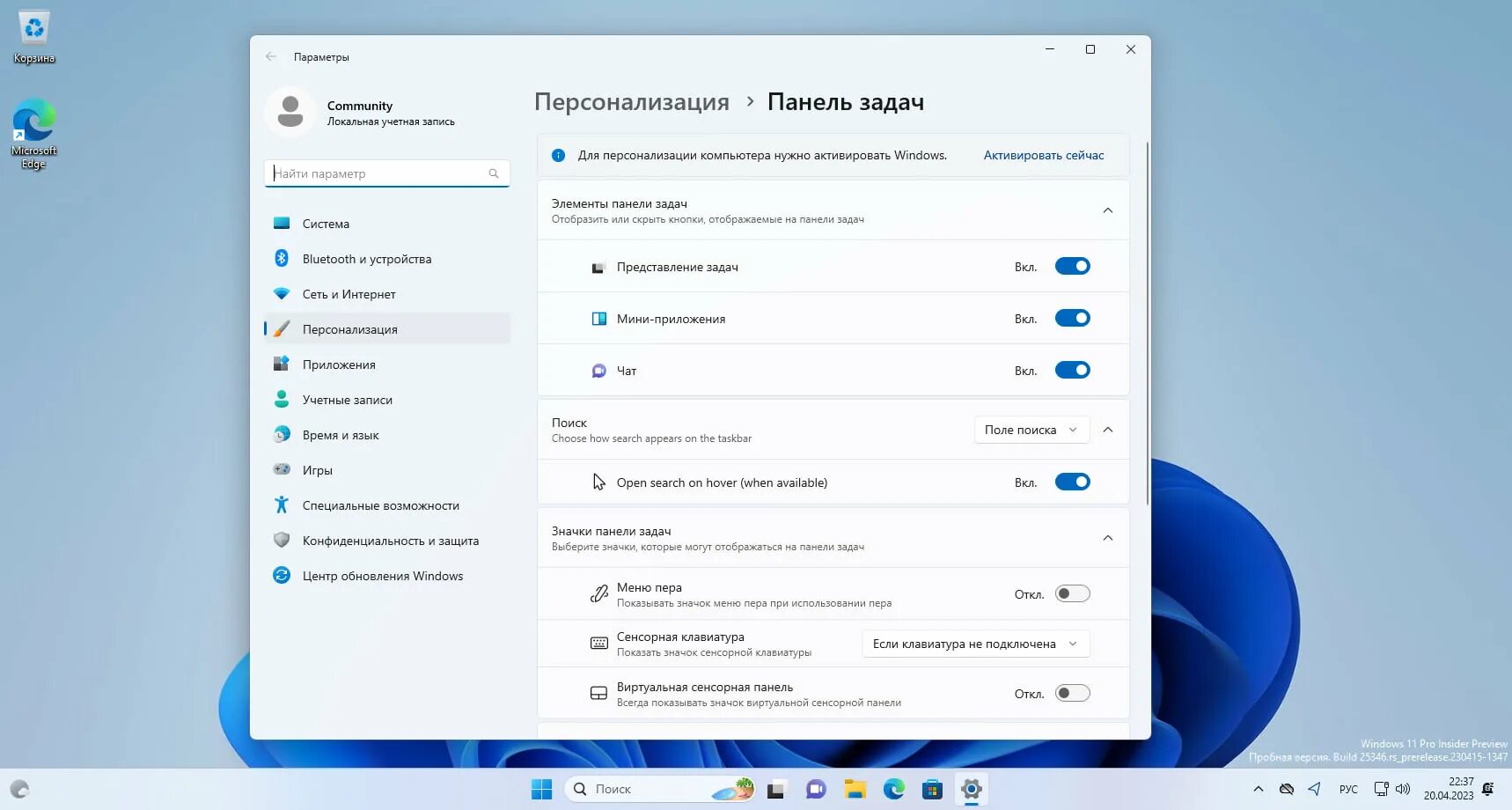Click Активировать сейчас link
The image size is (1512, 810).
[1044, 155]
